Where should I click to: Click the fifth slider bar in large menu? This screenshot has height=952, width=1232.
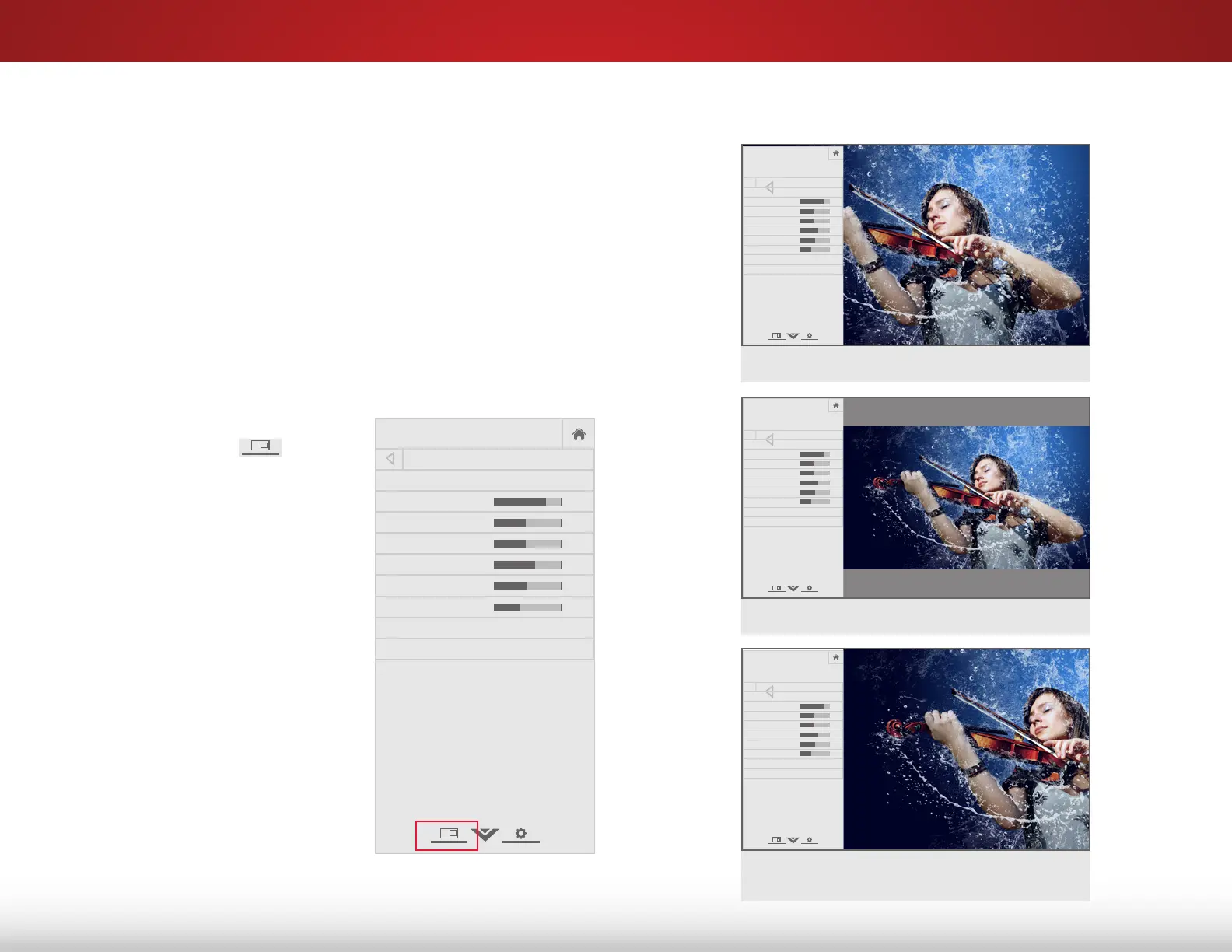[x=527, y=586]
